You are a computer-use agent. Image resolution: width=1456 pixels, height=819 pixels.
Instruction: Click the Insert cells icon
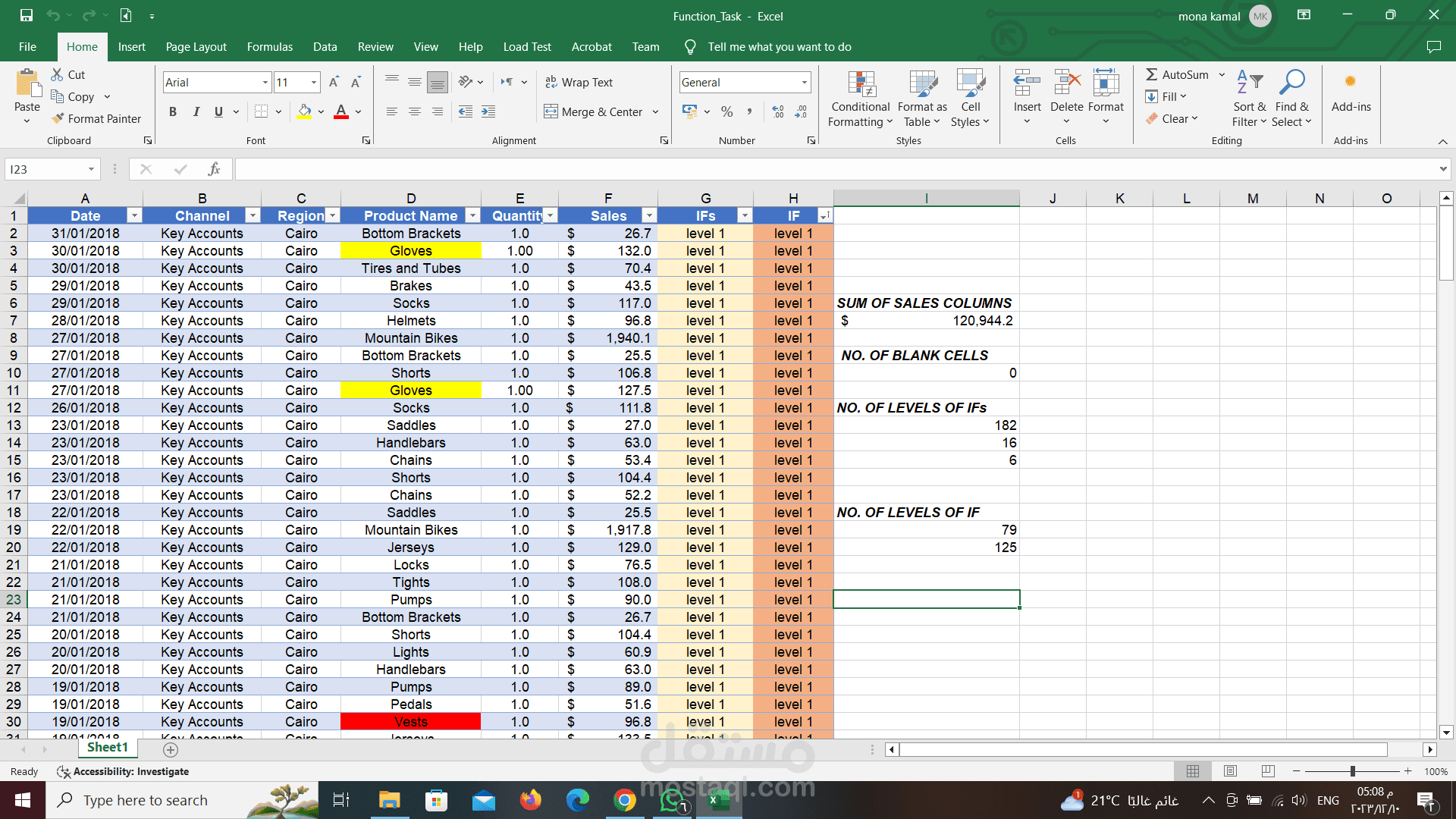pyautogui.click(x=1027, y=82)
